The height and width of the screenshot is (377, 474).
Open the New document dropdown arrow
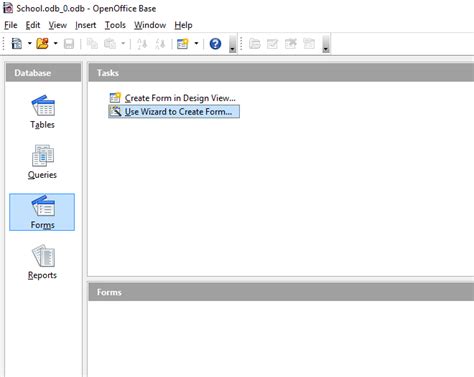coord(29,44)
